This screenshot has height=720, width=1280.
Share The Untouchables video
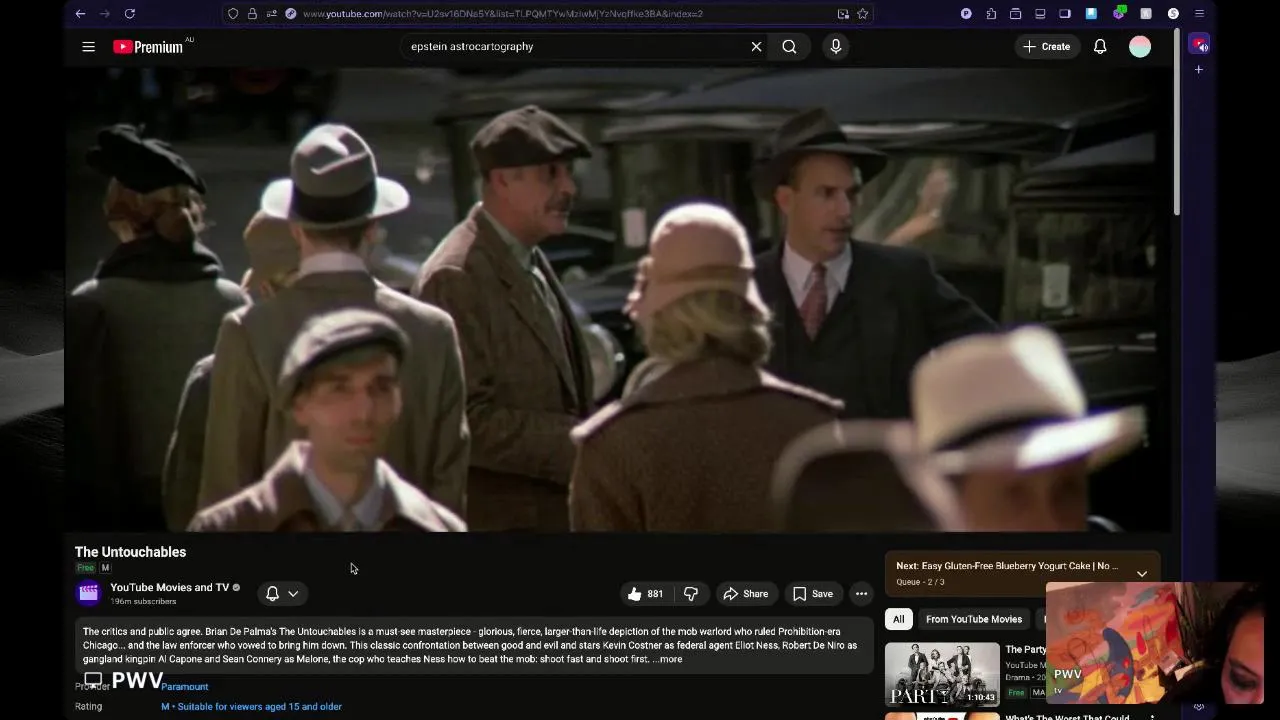tap(745, 594)
